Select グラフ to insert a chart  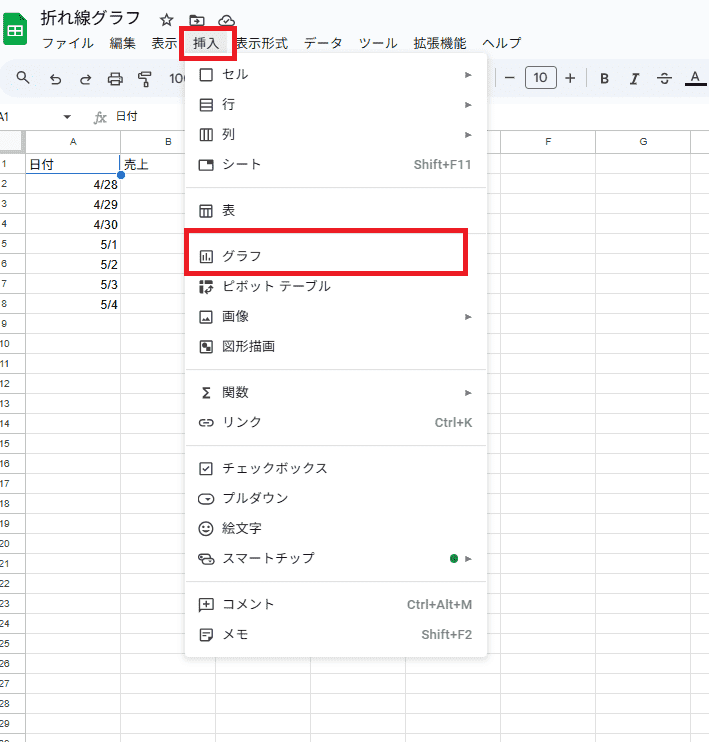click(x=336, y=256)
